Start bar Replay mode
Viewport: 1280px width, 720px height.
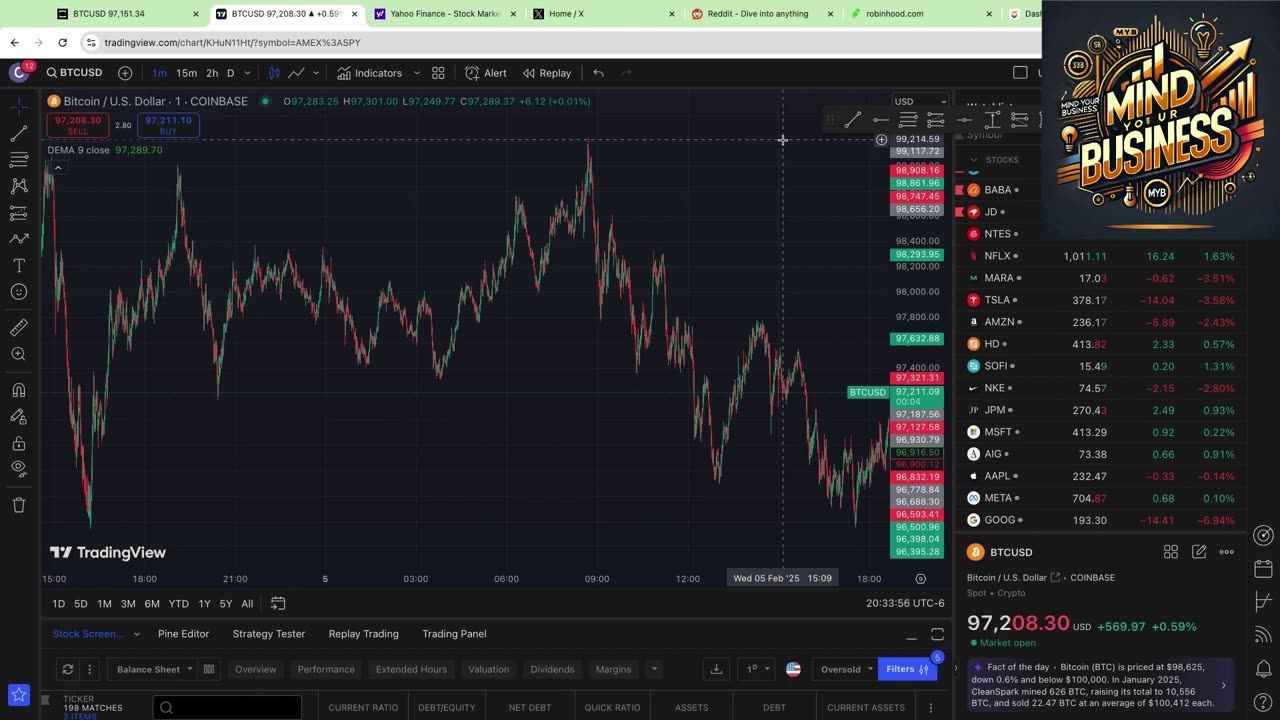tap(547, 73)
